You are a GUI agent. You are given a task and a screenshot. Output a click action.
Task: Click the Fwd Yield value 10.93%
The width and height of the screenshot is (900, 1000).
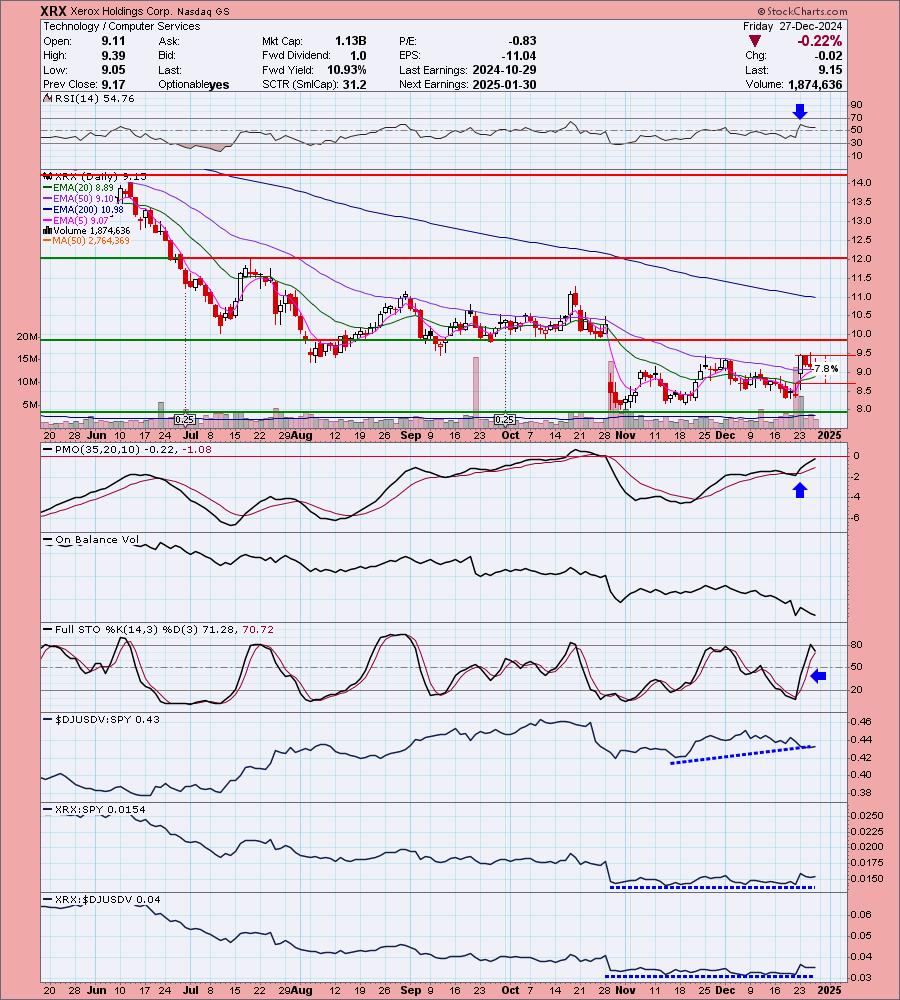[x=348, y=70]
